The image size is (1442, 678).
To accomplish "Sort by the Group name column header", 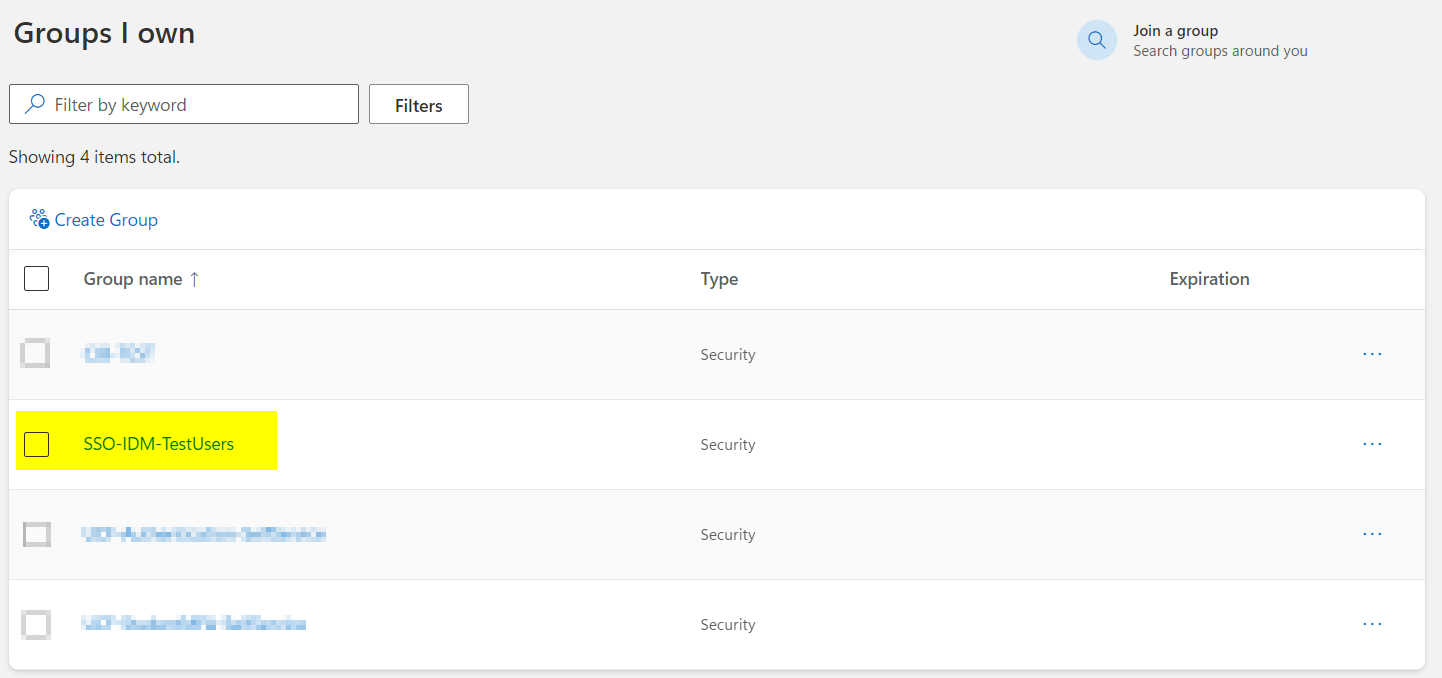I will (x=133, y=279).
